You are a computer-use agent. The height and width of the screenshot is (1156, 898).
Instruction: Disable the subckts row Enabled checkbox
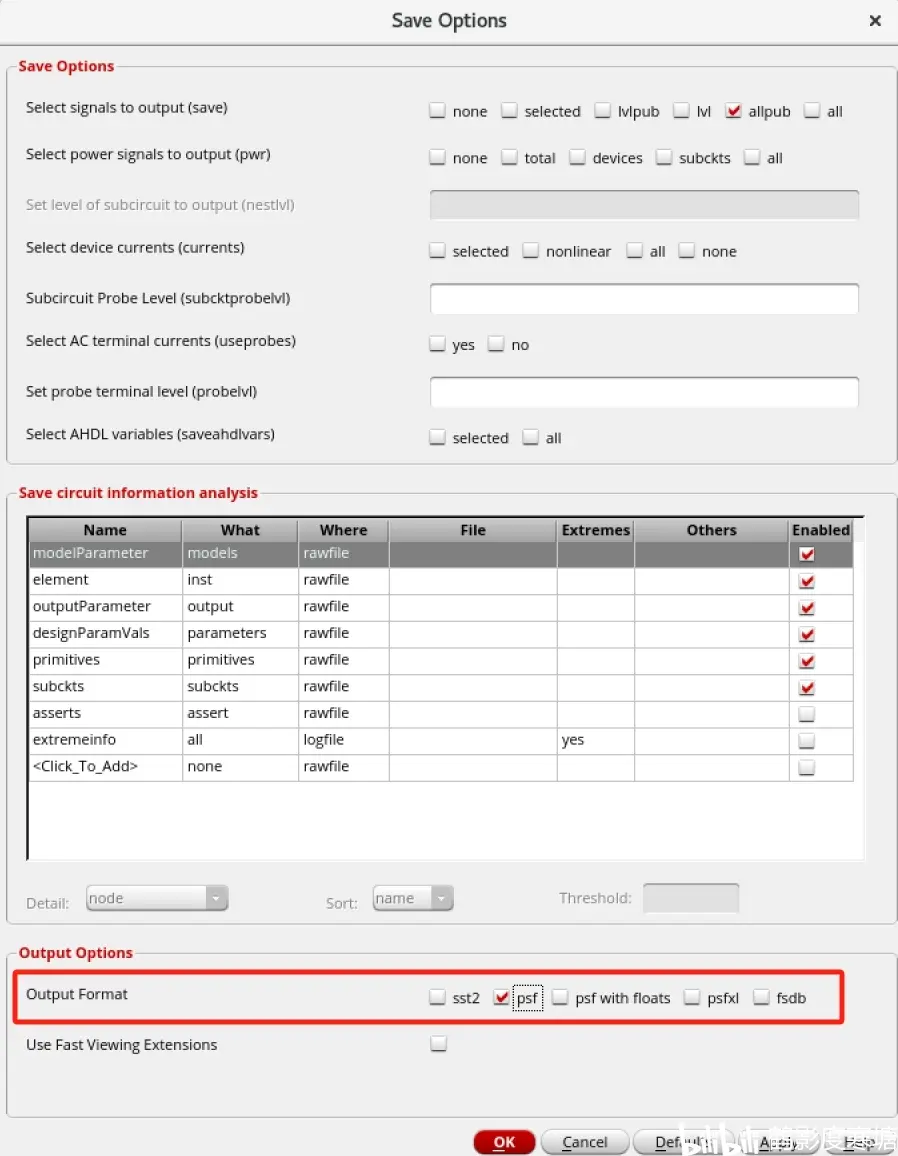point(807,687)
